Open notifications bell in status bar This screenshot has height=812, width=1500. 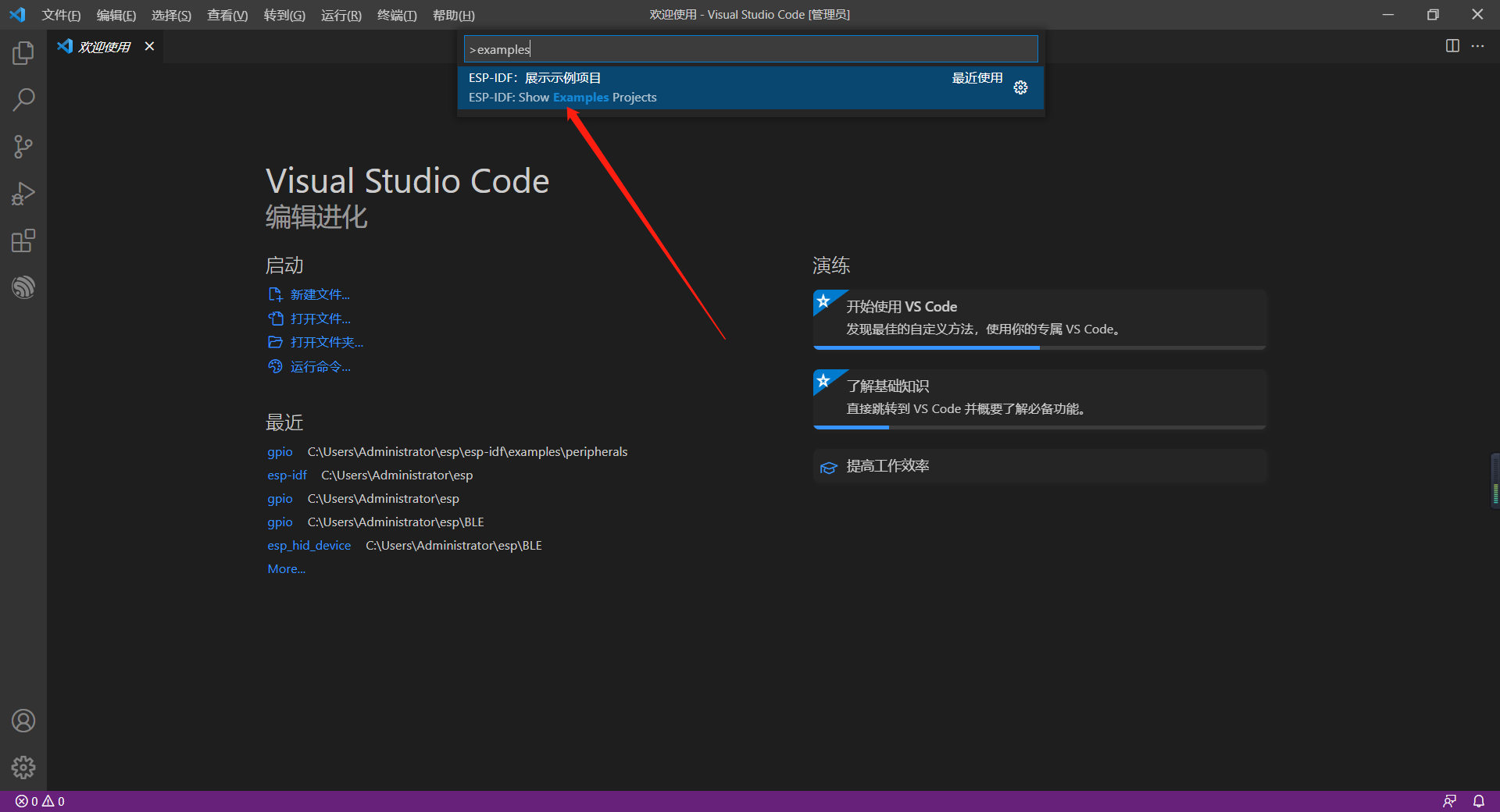click(x=1479, y=801)
